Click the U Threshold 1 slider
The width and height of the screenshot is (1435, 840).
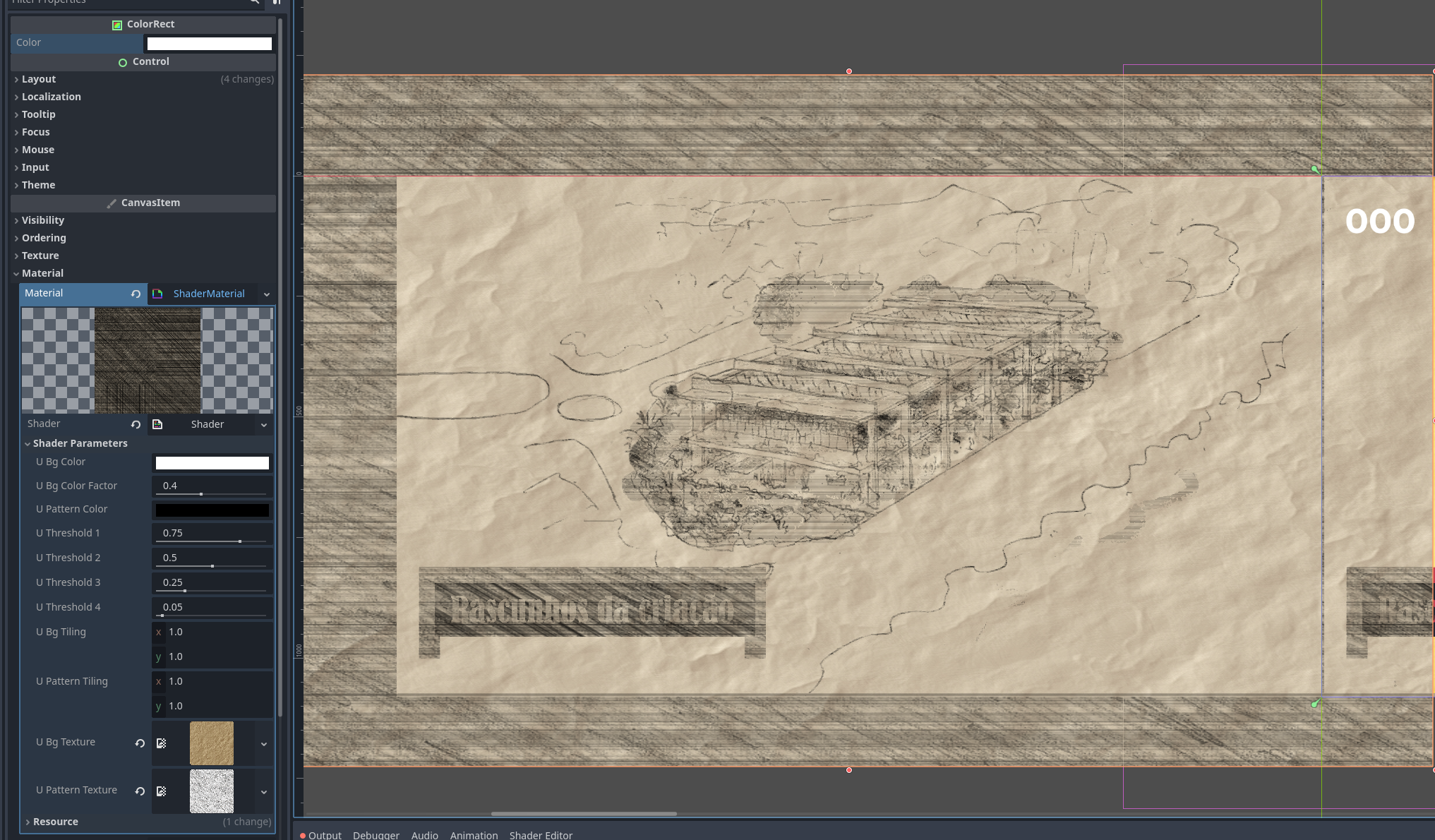[212, 541]
